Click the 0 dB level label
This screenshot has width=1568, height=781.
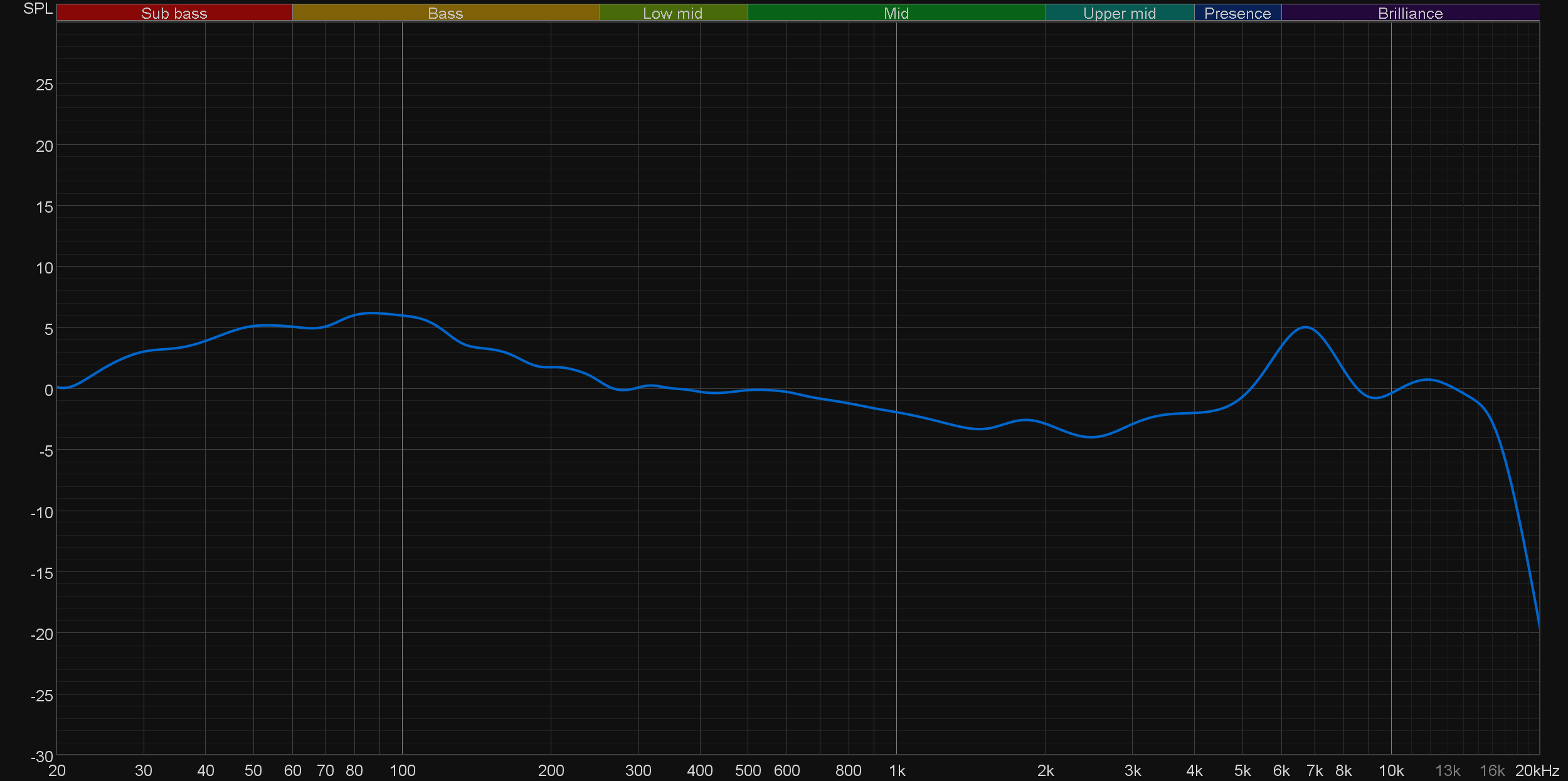coord(48,390)
